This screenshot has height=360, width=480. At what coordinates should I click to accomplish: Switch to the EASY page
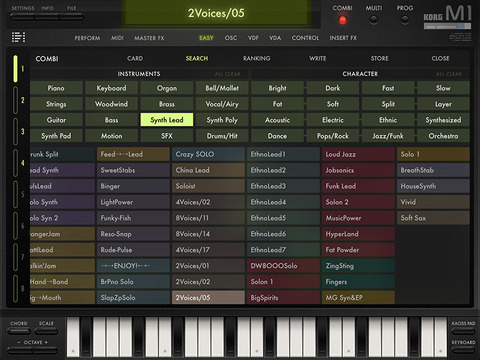(x=206, y=38)
